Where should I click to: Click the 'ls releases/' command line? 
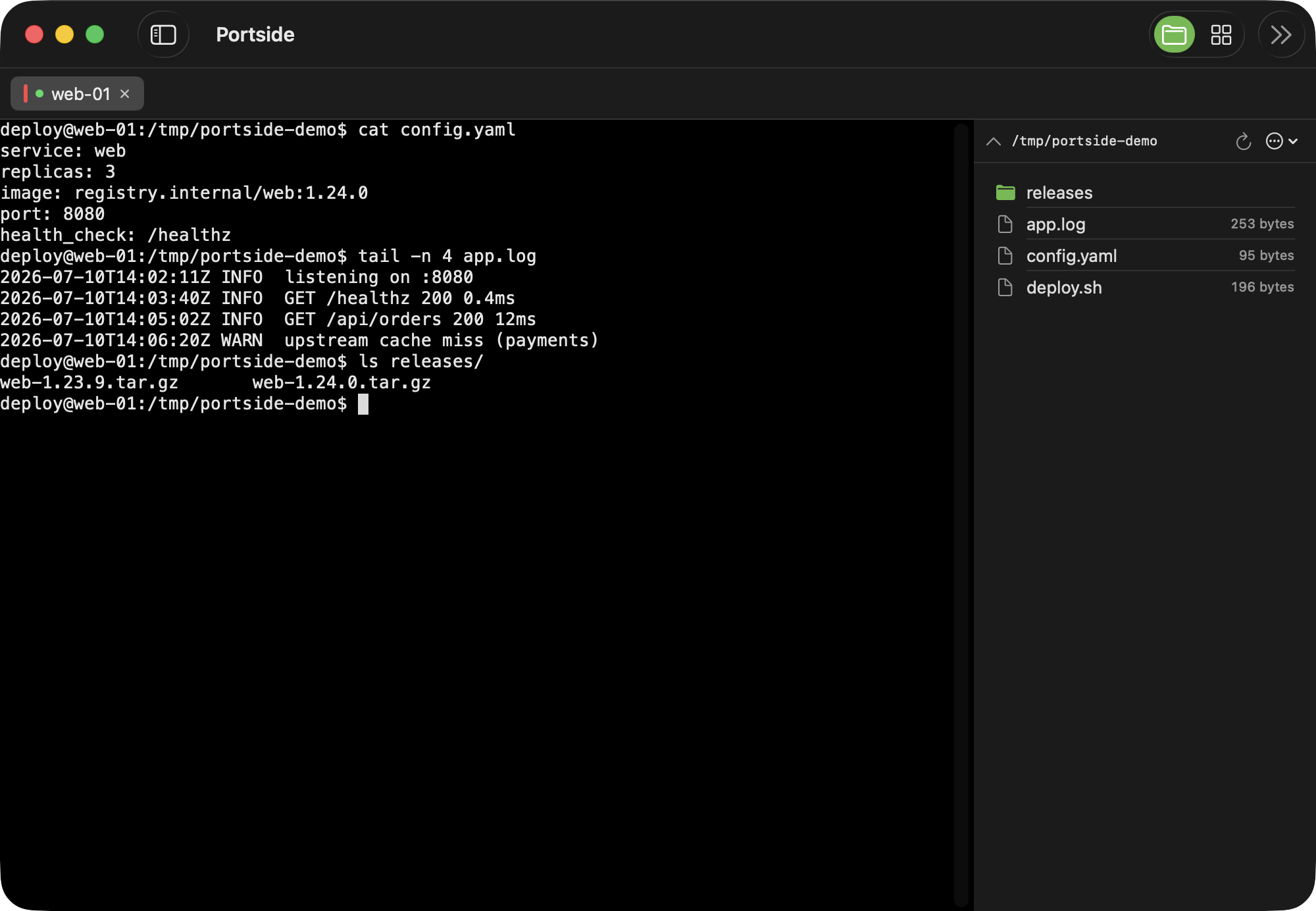coord(242,361)
